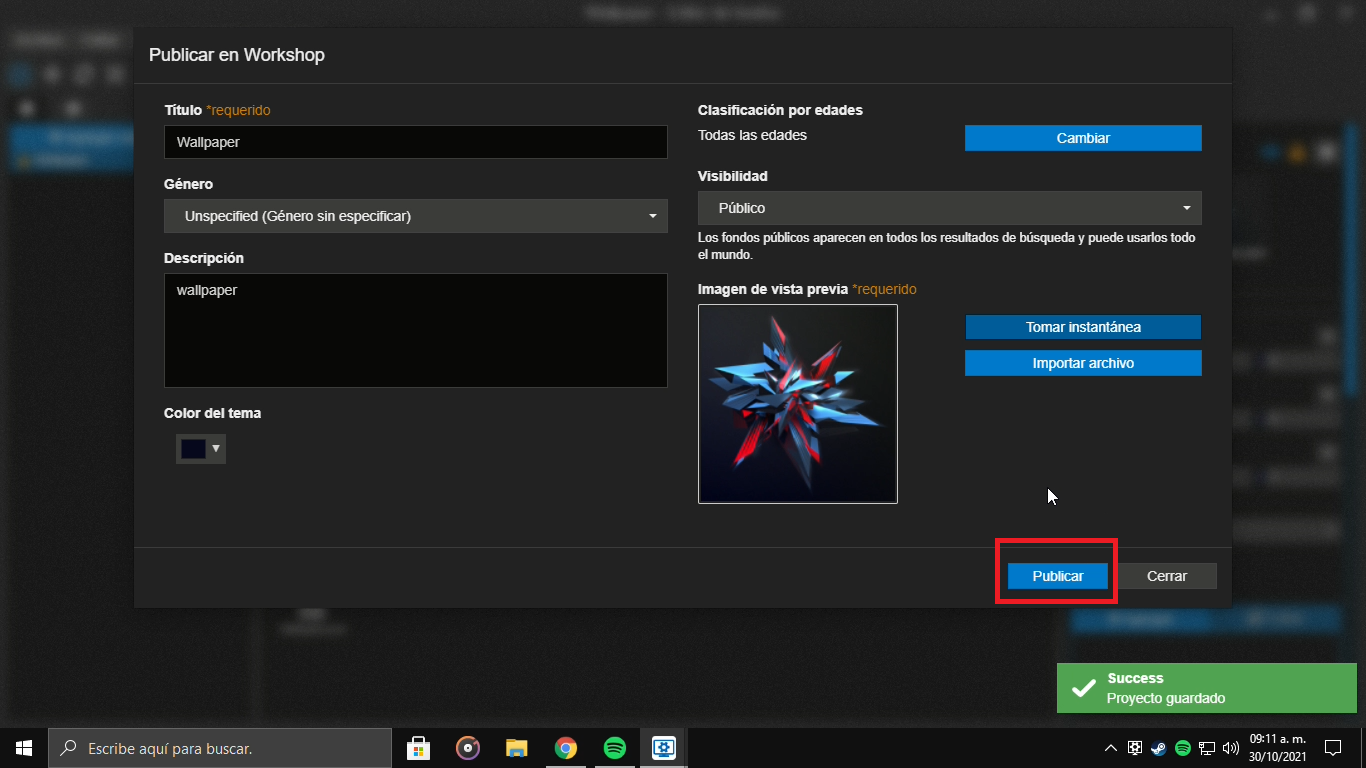Screen dimensions: 1366x768
Task: Click Tomar instantánea button
Action: pos(1083,327)
